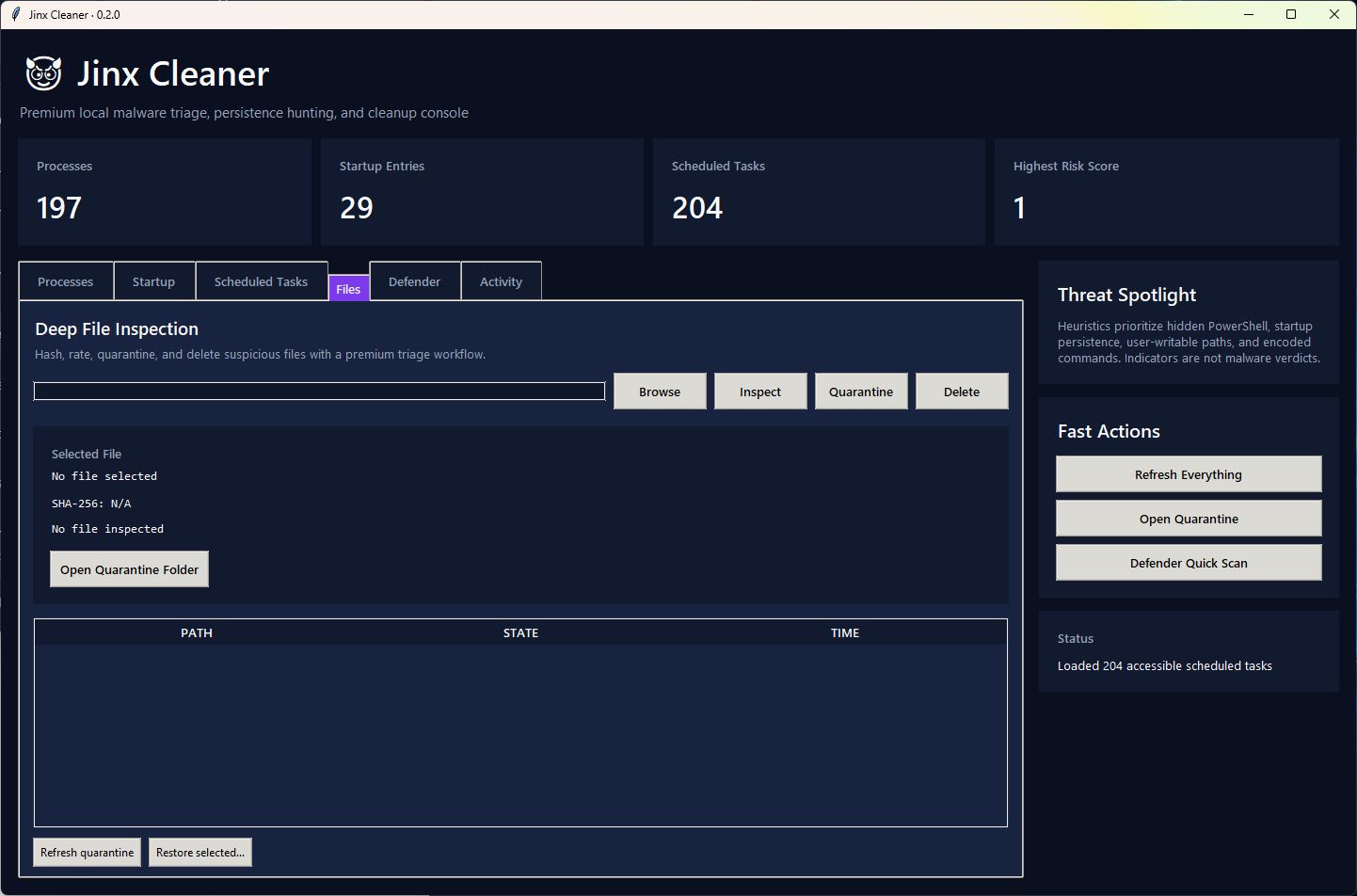Click the Scheduled Tasks count 204
The width and height of the screenshot is (1357, 896).
tap(697, 208)
